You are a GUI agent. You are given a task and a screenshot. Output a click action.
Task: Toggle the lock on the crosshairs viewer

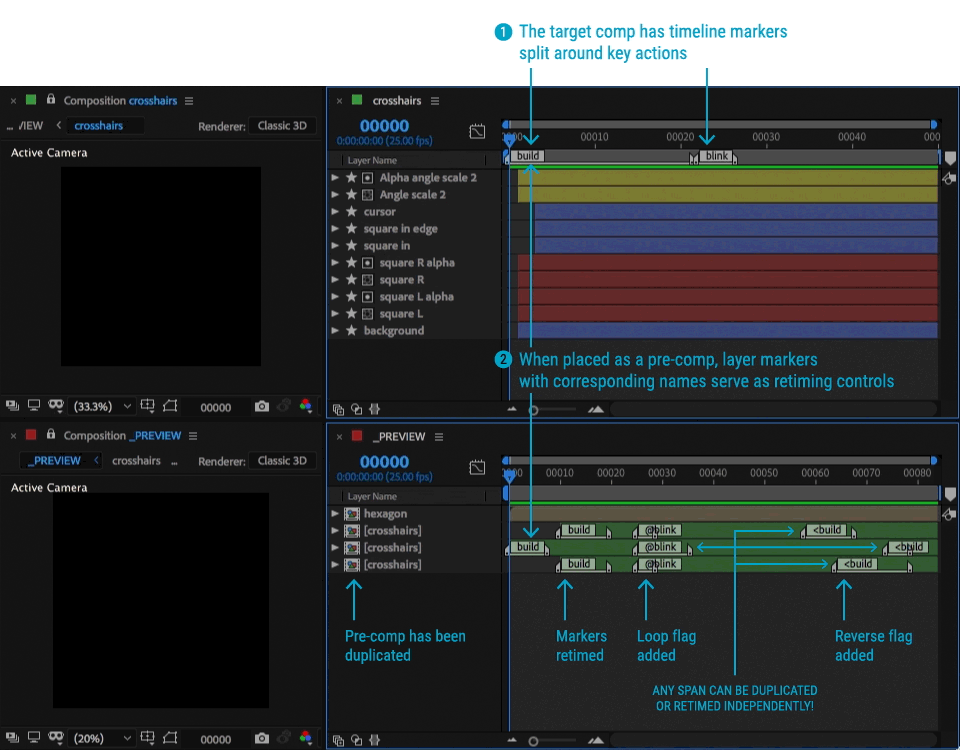click(x=51, y=101)
